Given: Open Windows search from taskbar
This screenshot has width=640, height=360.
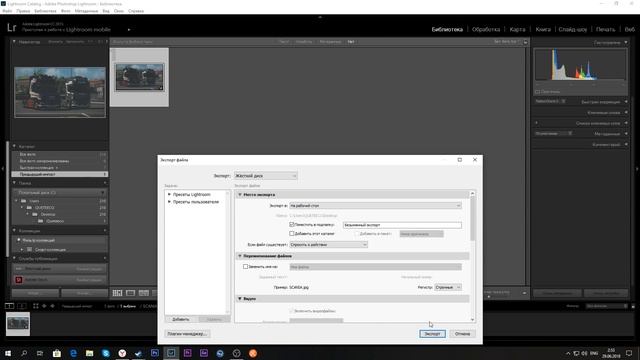Looking at the screenshot, I should [x=24, y=353].
